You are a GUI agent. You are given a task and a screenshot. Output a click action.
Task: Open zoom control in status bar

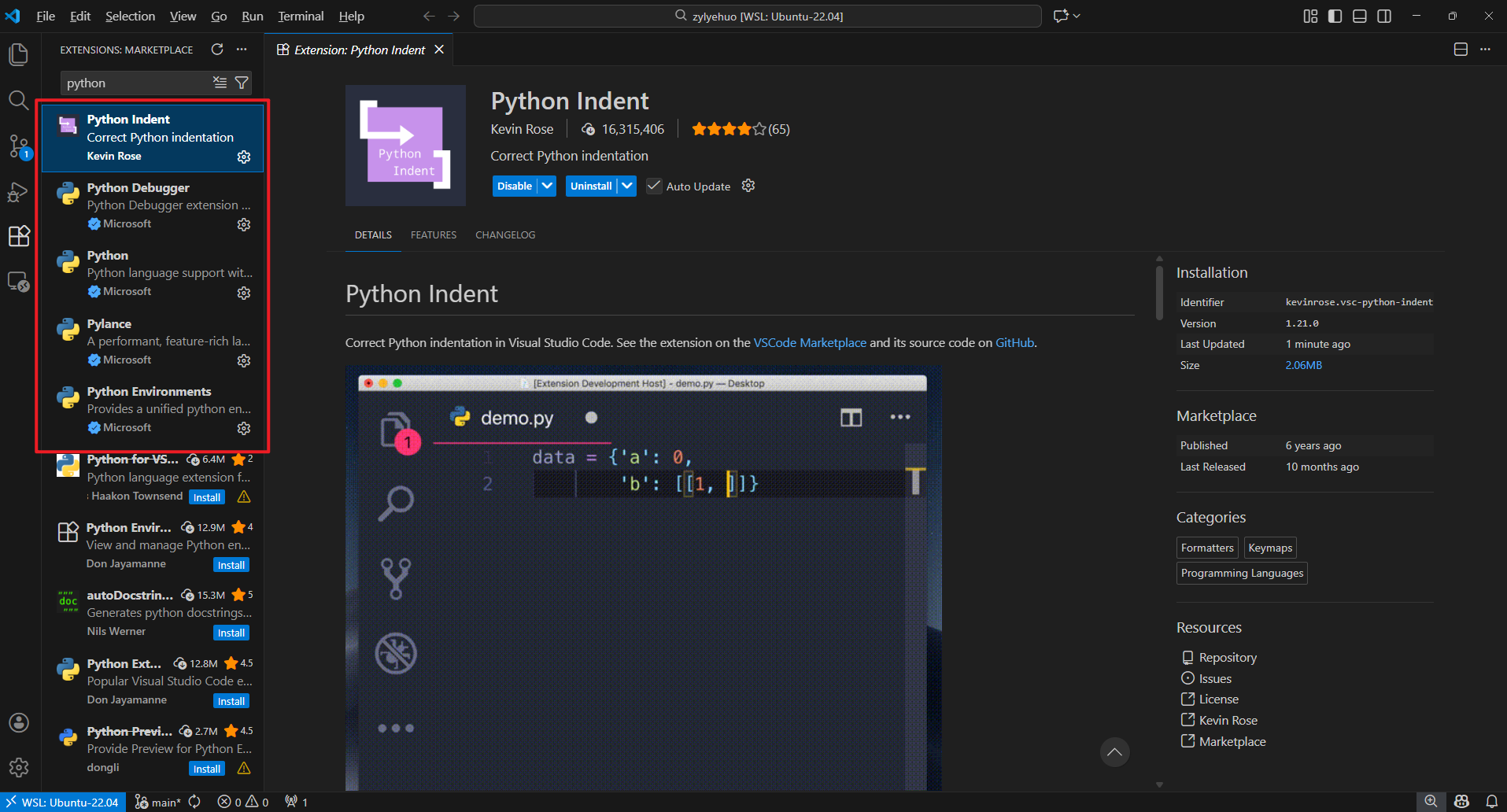click(1431, 801)
